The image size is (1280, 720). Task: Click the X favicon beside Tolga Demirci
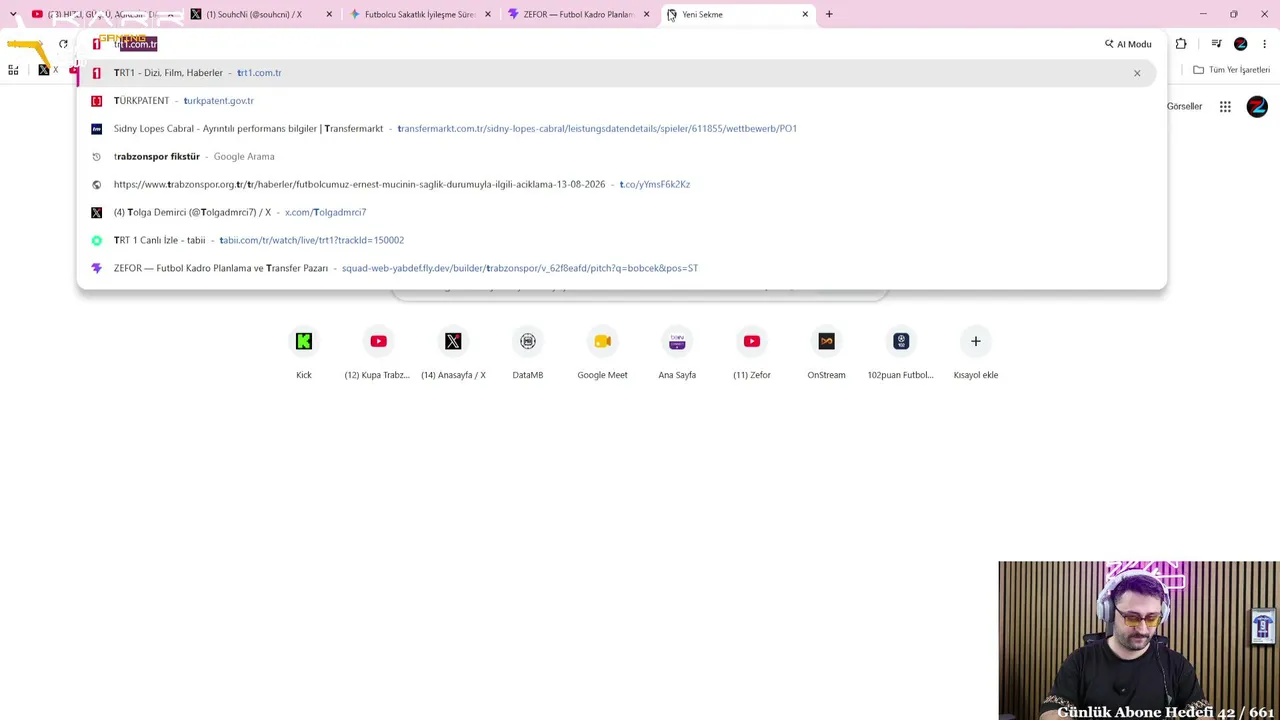click(96, 213)
